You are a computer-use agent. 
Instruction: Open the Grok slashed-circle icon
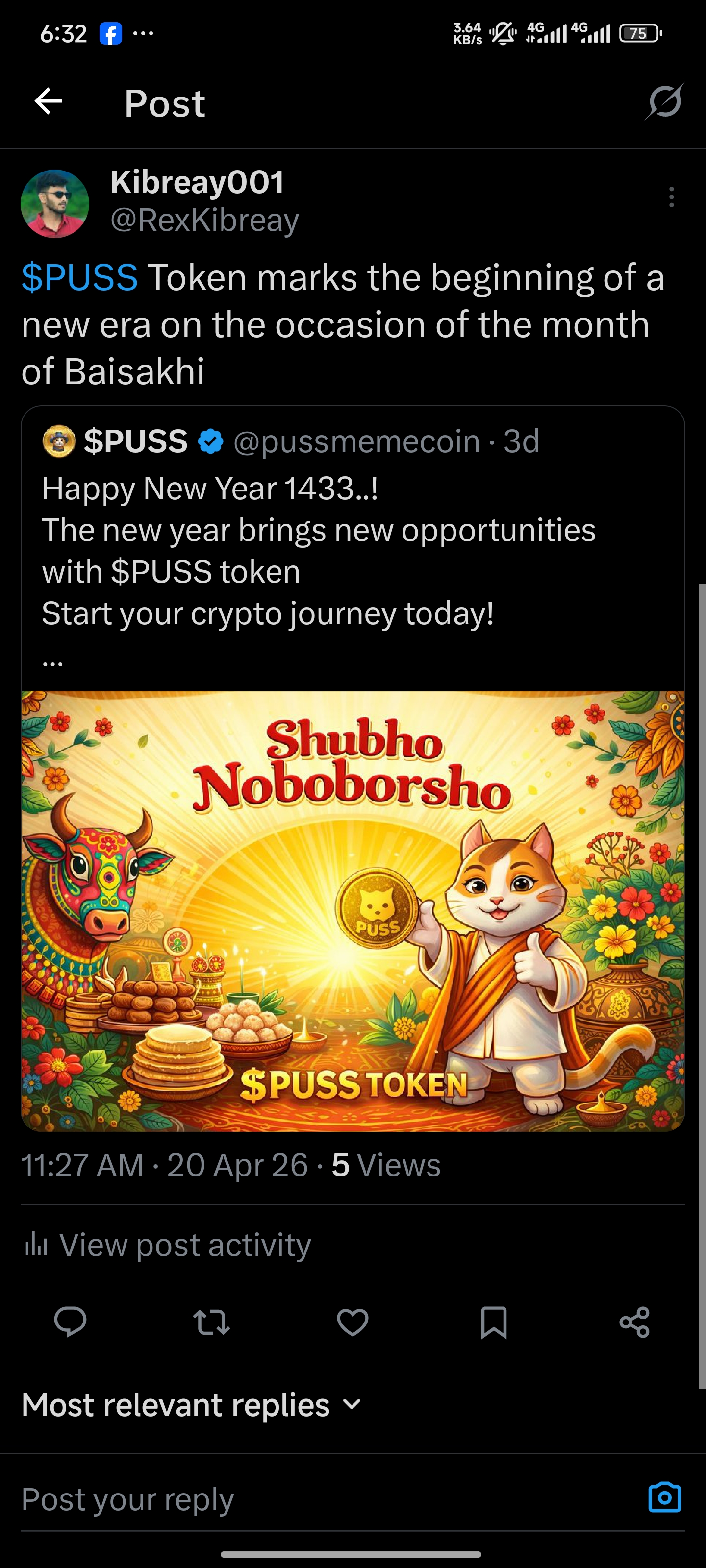point(665,101)
